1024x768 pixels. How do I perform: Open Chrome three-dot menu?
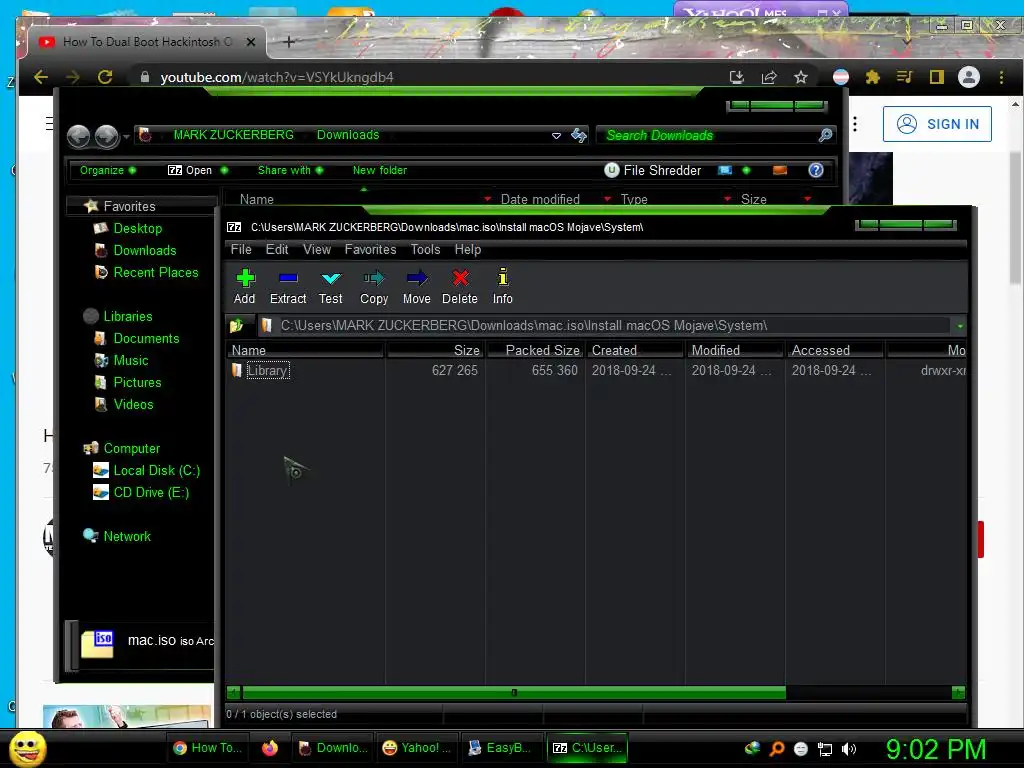pyautogui.click(x=1001, y=77)
